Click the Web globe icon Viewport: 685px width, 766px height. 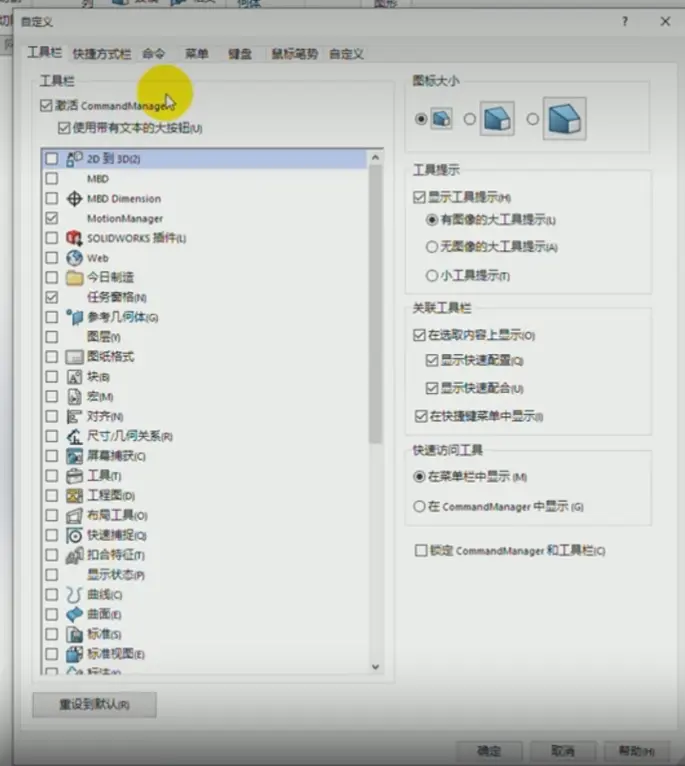[x=74, y=257]
